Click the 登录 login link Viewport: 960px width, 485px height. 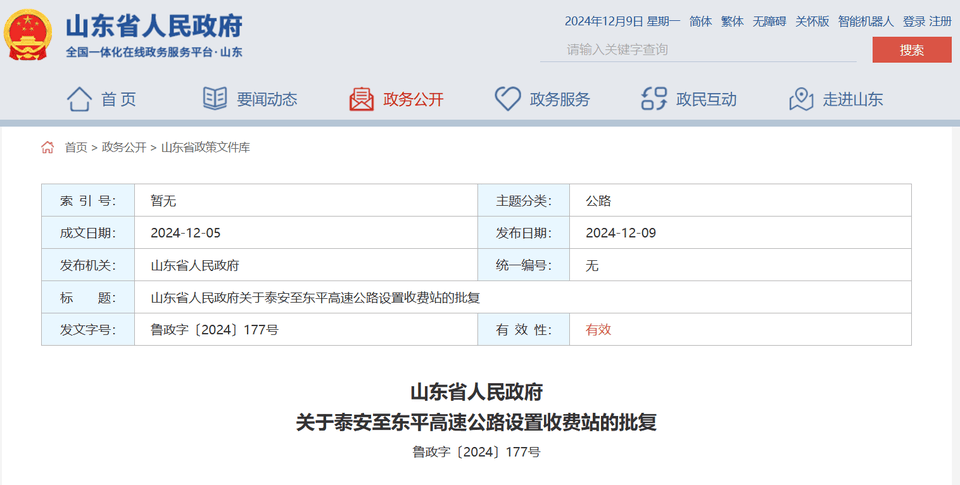(x=914, y=21)
